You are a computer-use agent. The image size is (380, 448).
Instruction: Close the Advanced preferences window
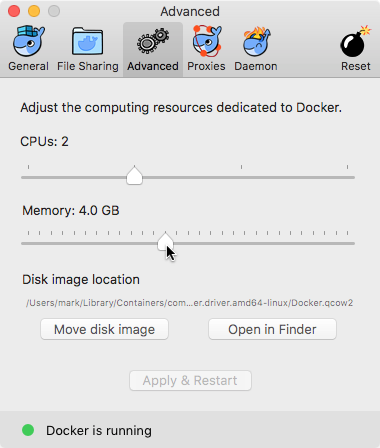[14, 11]
